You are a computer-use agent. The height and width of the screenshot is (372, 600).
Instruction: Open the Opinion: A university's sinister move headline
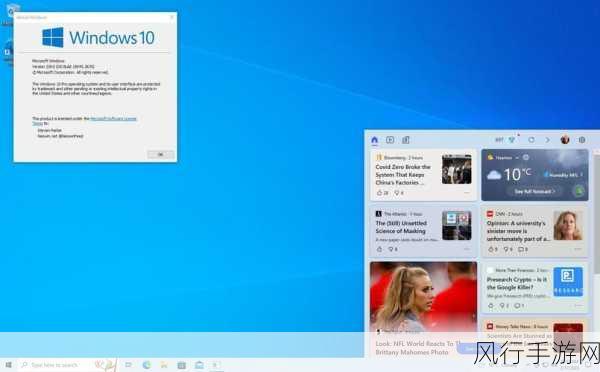[518, 231]
